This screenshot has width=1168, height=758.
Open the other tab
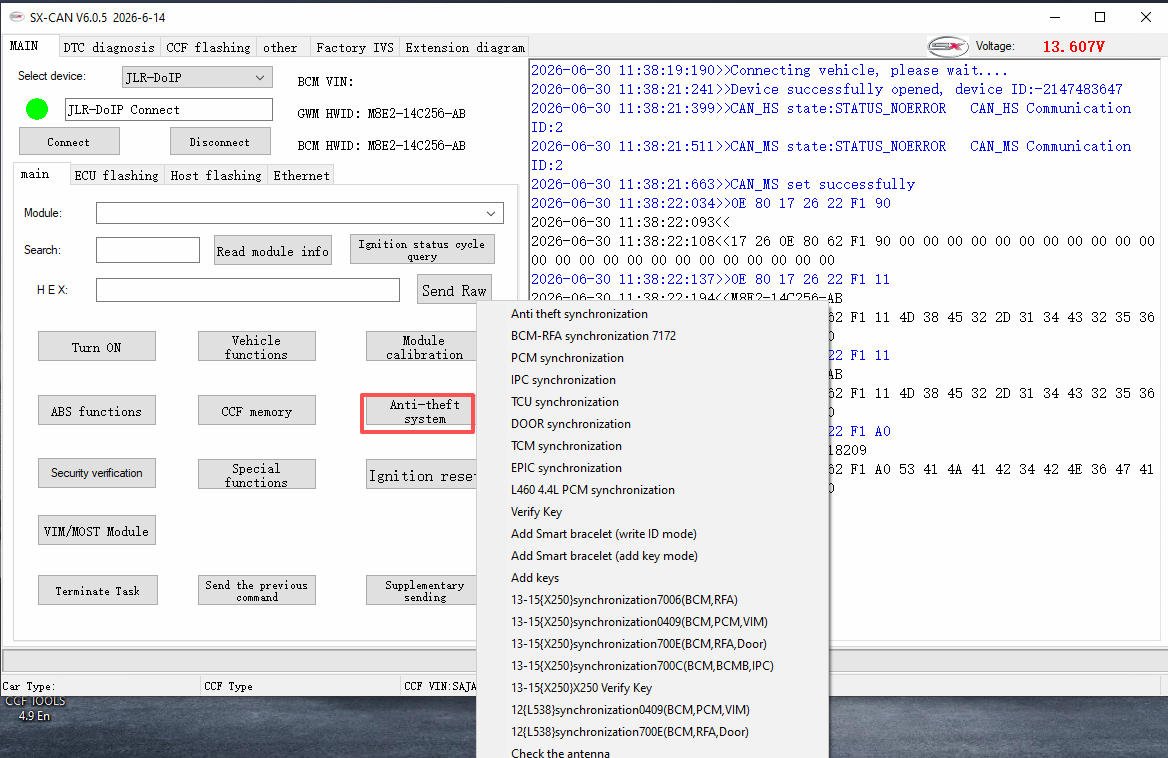click(280, 48)
